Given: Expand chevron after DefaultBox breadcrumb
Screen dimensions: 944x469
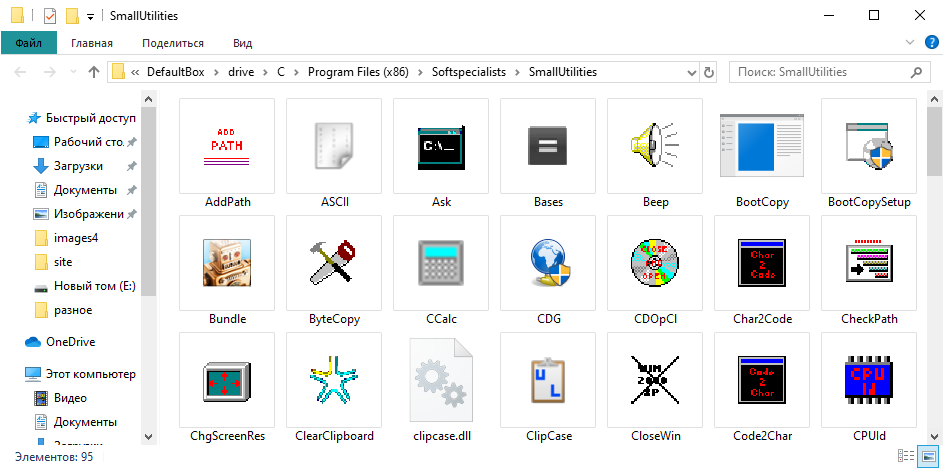Looking at the screenshot, I should 216,72.
